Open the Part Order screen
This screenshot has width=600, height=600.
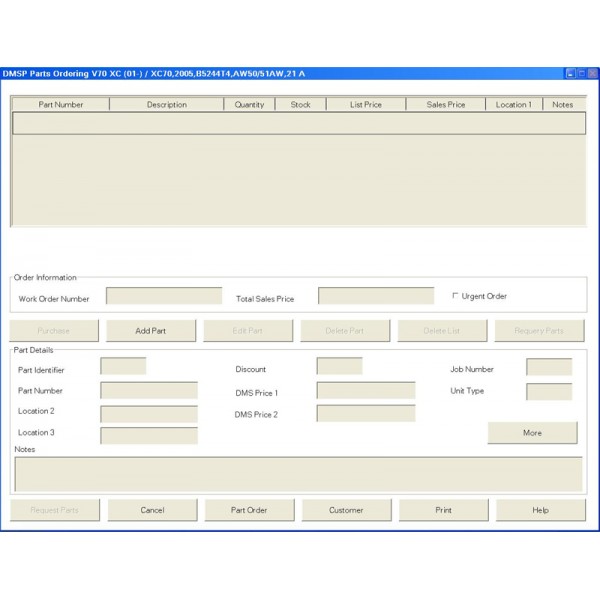tap(249, 510)
